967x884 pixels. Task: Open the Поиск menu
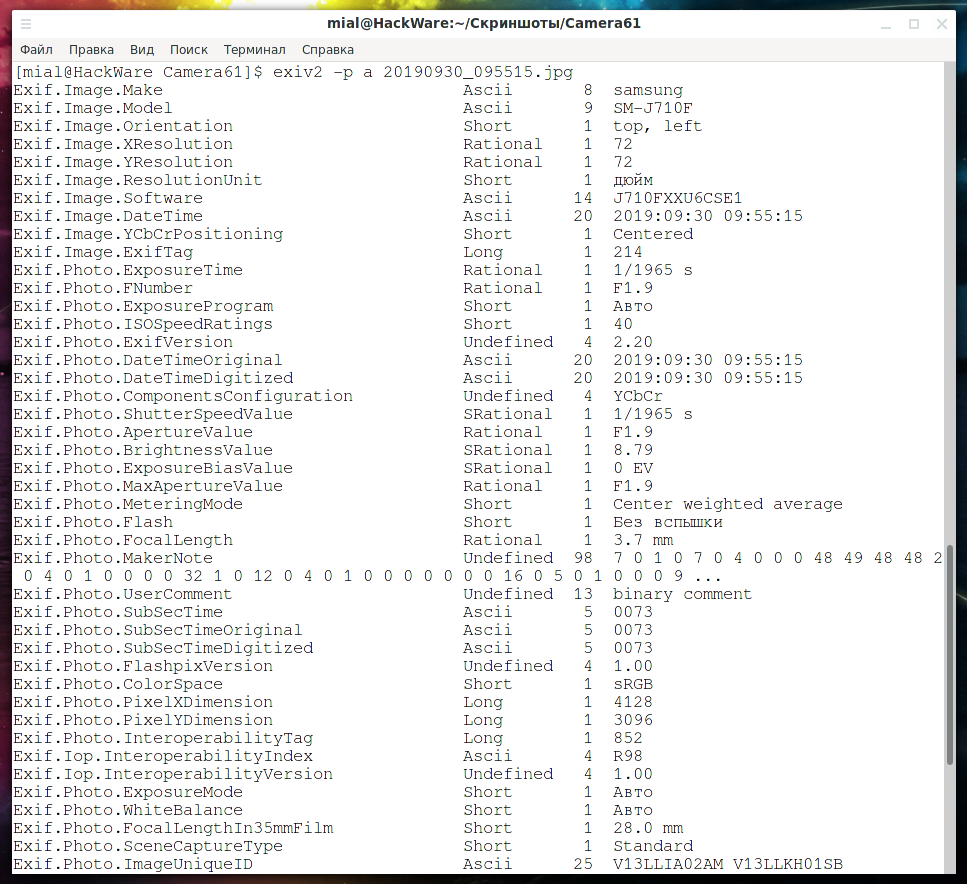point(189,49)
